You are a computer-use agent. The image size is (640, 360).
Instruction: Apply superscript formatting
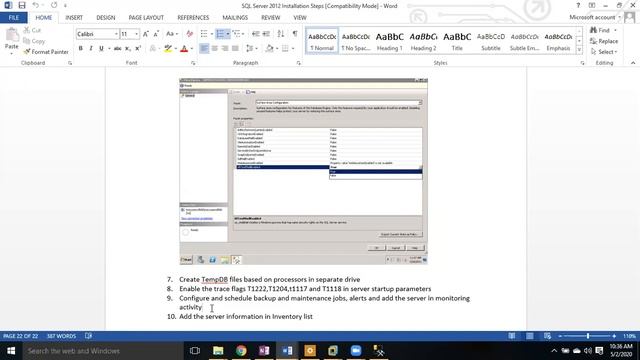click(x=138, y=49)
